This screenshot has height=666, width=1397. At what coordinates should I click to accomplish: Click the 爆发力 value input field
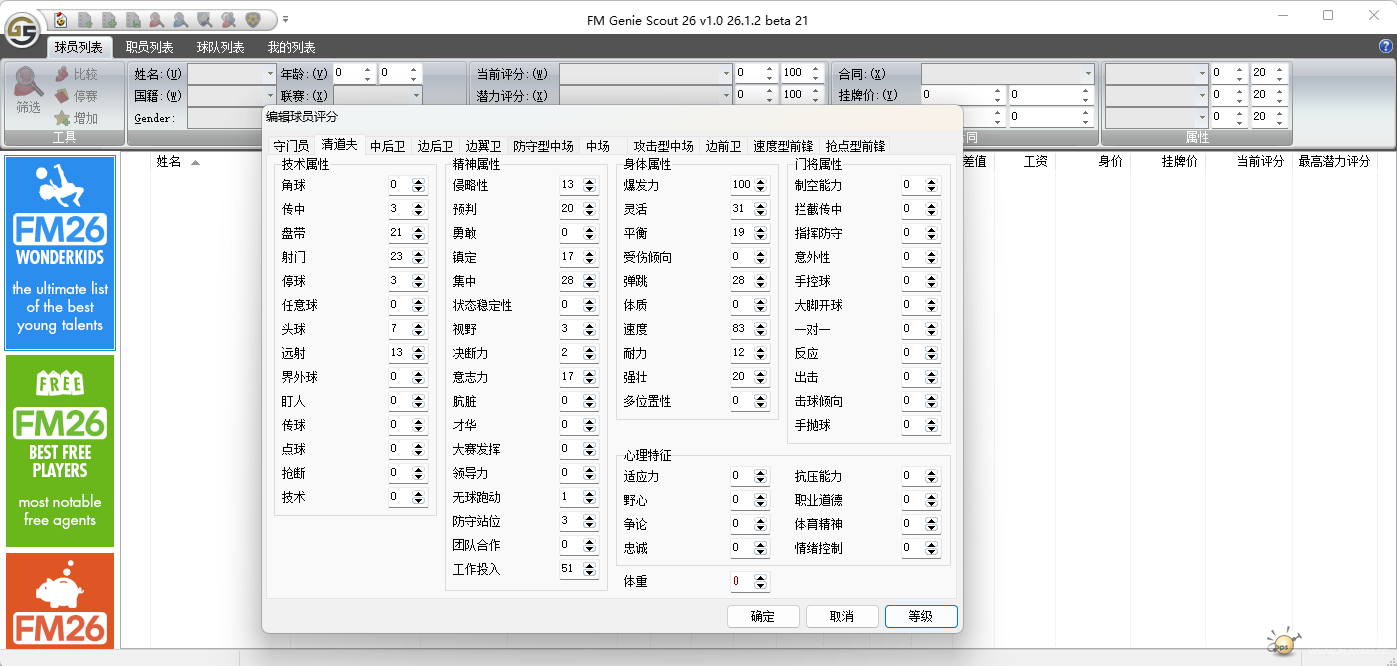pos(741,185)
